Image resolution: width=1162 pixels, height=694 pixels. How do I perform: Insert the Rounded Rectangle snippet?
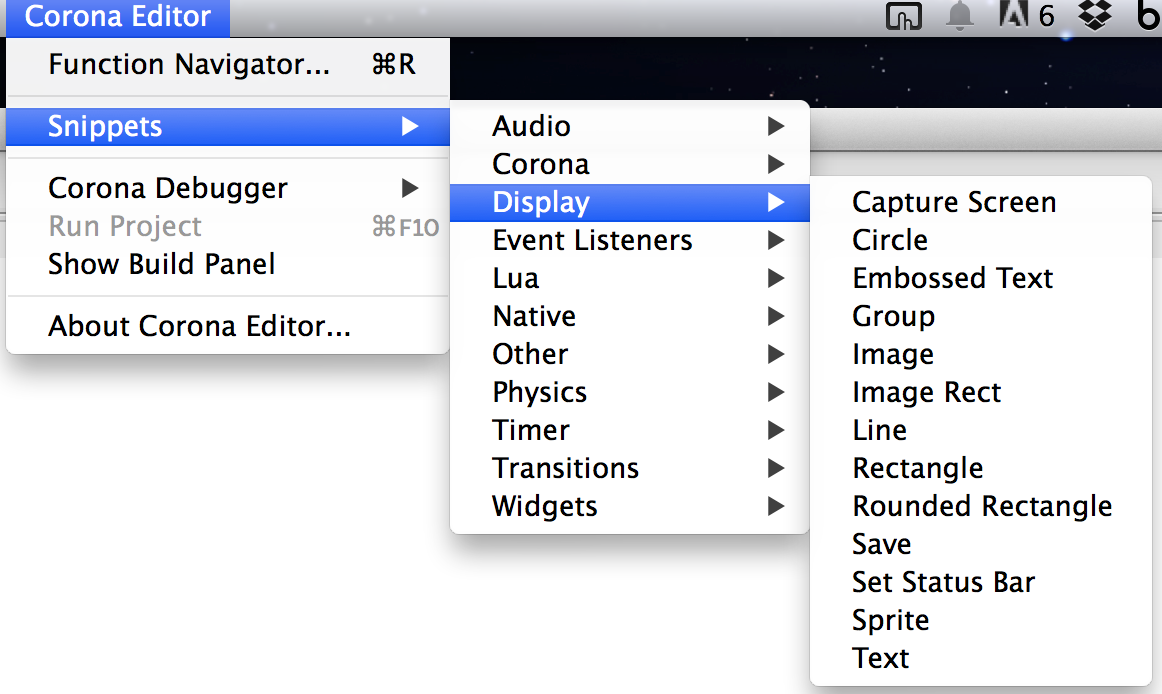point(981,506)
